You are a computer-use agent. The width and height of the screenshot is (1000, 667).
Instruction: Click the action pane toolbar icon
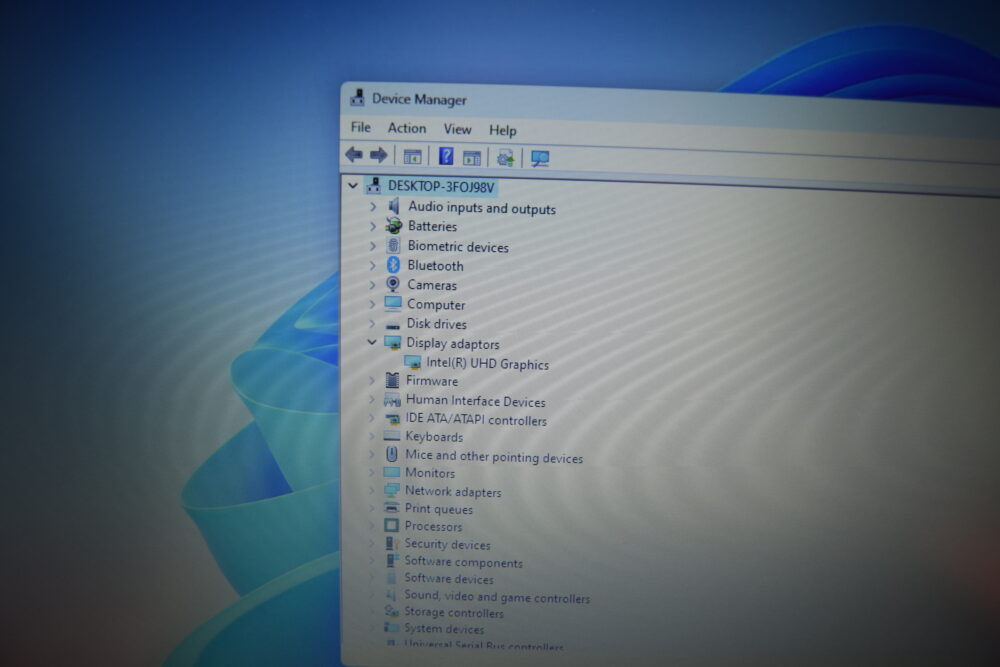pos(472,158)
